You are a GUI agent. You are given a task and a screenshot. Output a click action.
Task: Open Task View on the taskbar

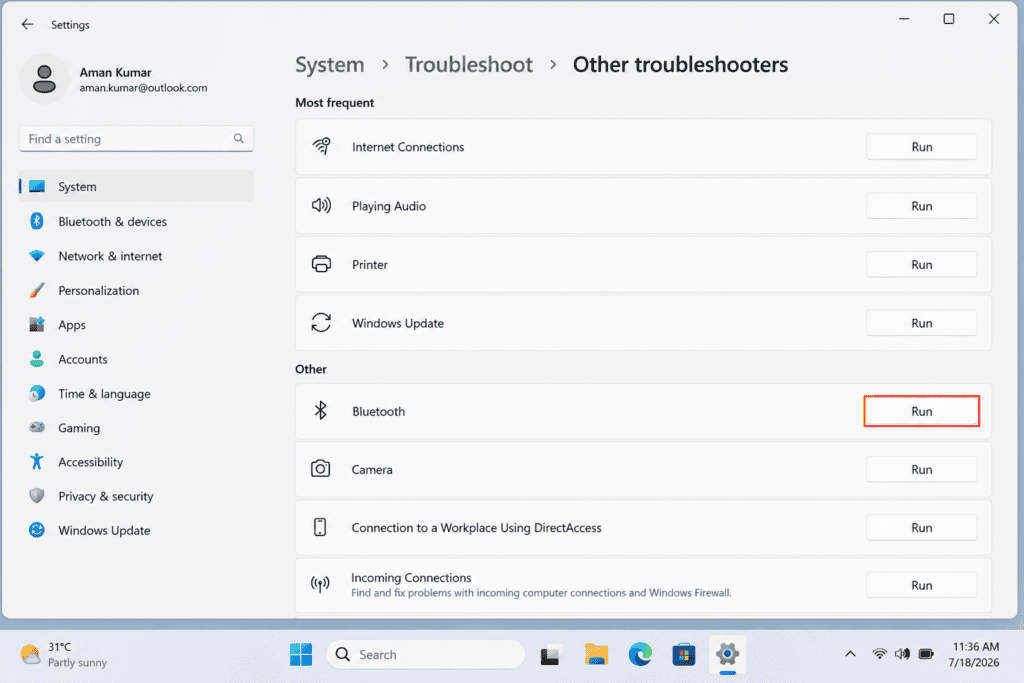[x=551, y=655]
